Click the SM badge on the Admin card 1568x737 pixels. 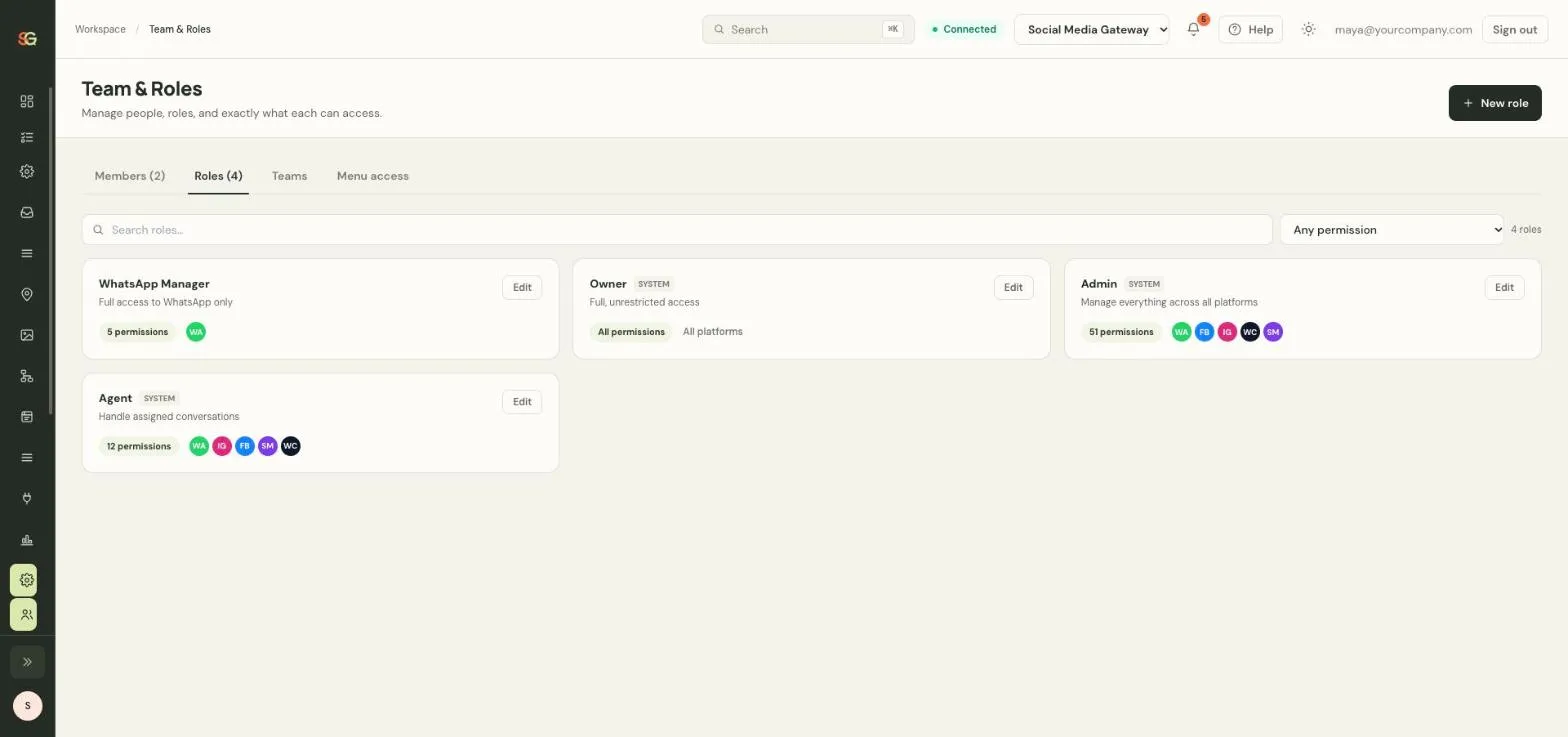(1273, 332)
